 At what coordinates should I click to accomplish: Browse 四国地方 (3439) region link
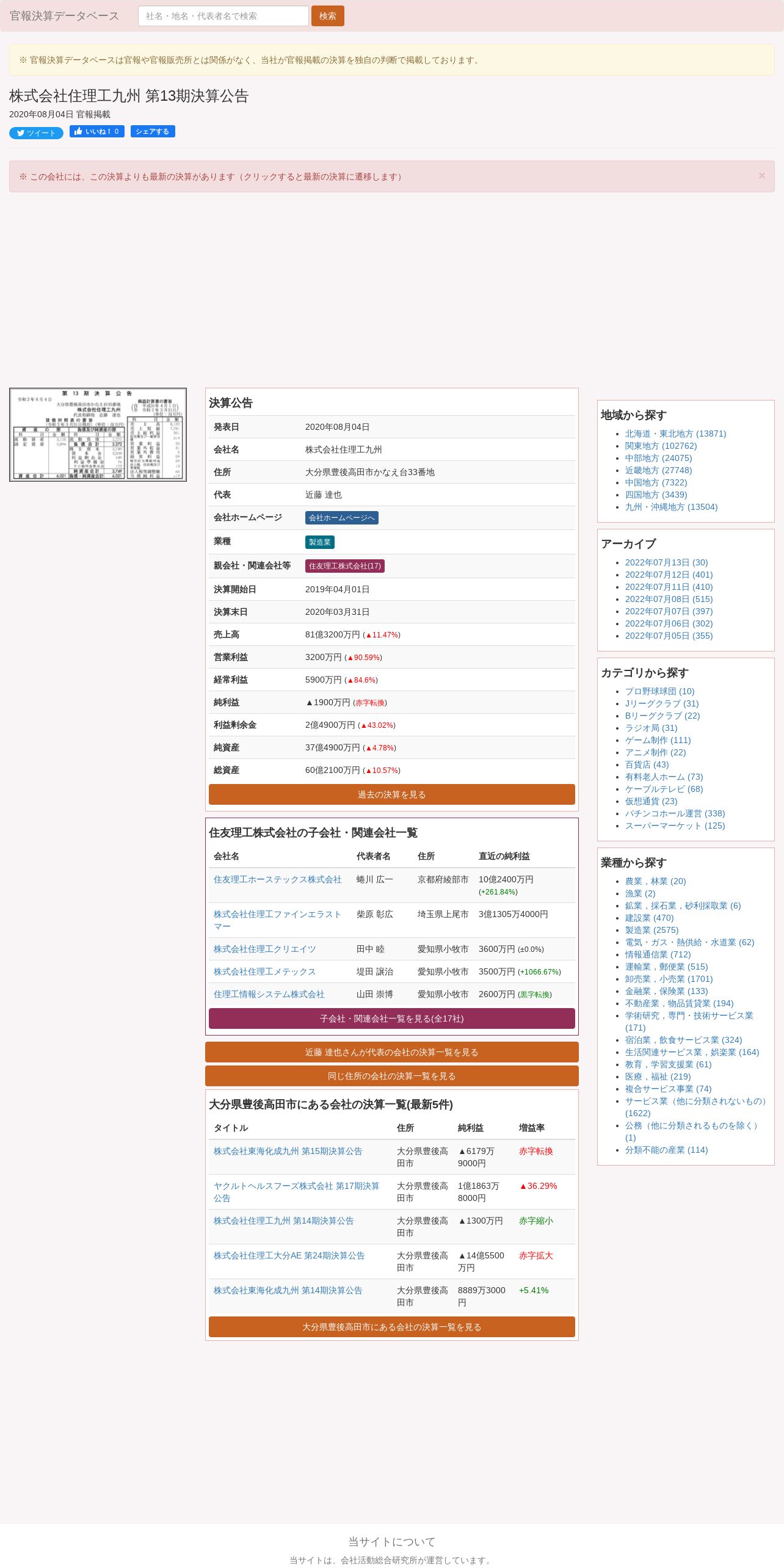[656, 495]
